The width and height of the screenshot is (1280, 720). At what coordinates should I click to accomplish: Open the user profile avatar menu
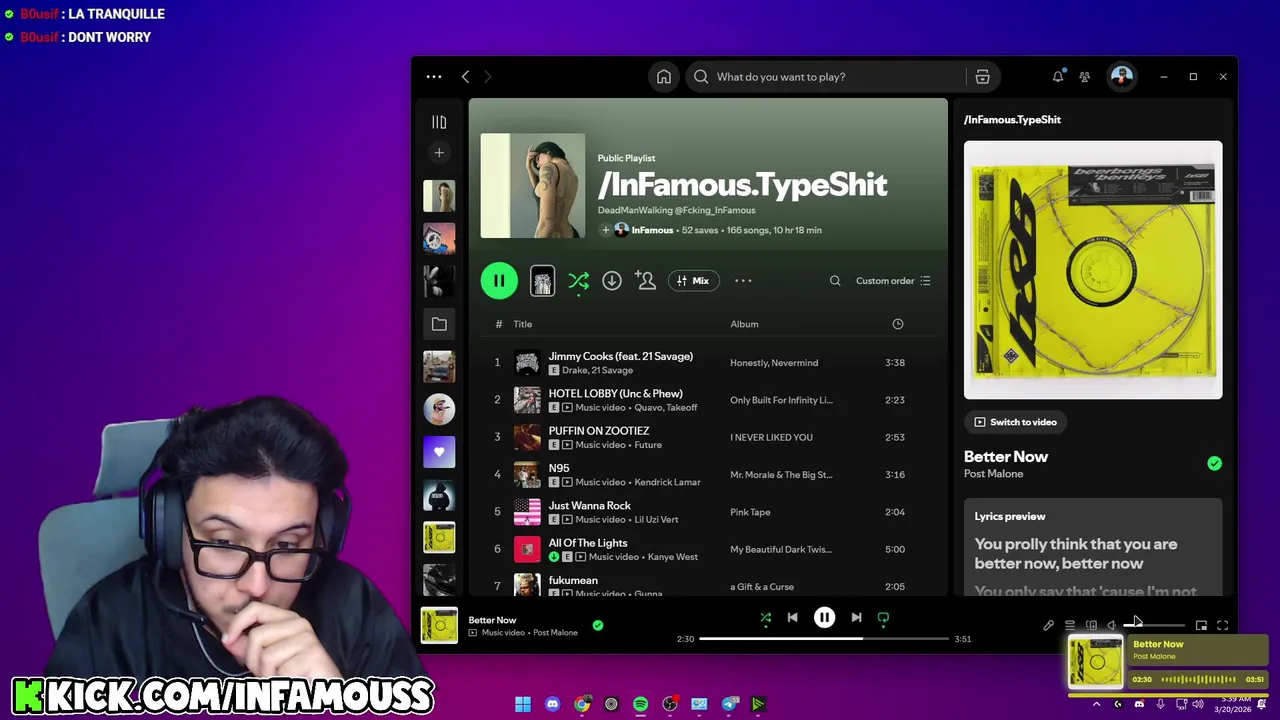(x=1121, y=77)
